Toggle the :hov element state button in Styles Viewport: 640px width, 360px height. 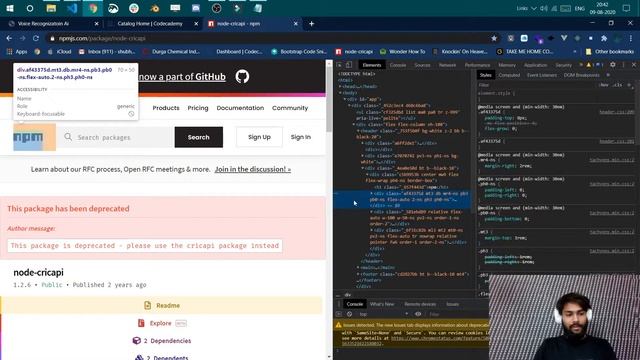click(x=604, y=85)
